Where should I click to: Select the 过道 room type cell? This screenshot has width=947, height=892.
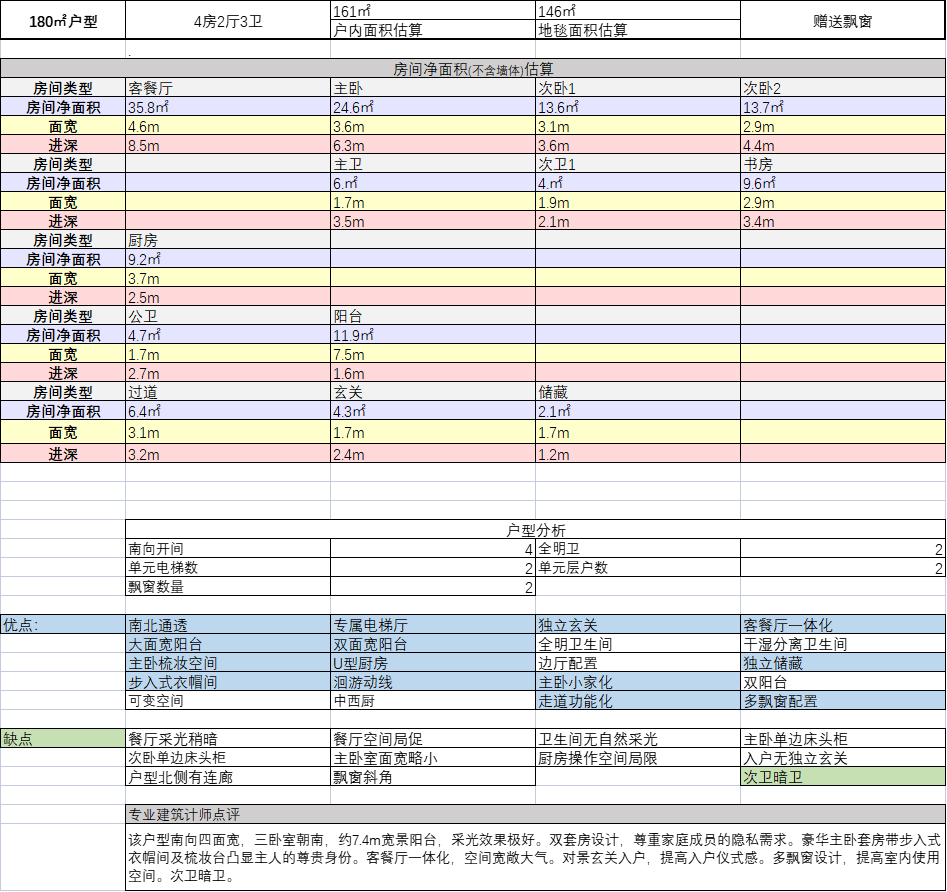pyautogui.click(x=228, y=392)
